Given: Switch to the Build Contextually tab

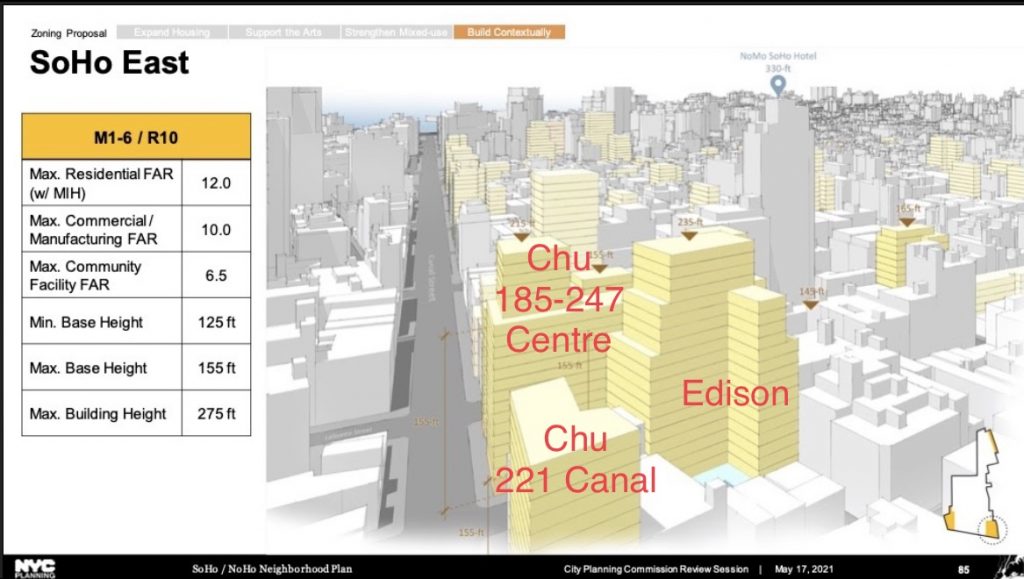Looking at the screenshot, I should tap(509, 32).
